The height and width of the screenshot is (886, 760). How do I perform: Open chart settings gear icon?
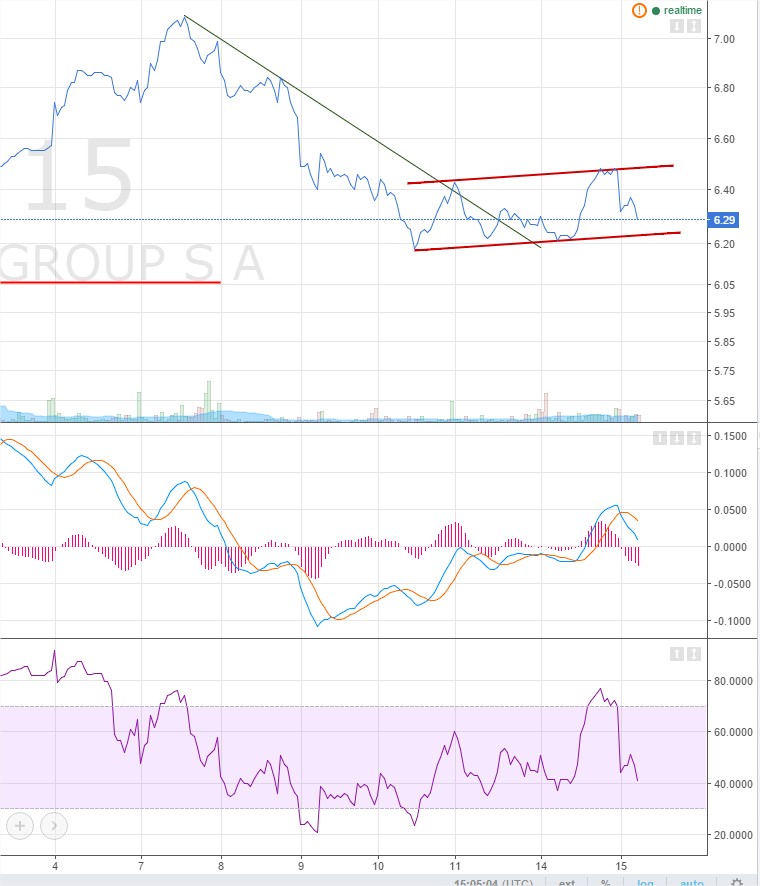[737, 882]
